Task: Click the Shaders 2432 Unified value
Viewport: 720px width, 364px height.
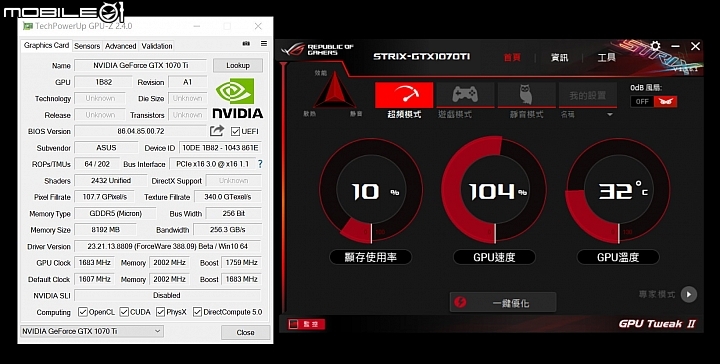Action: tap(111, 180)
